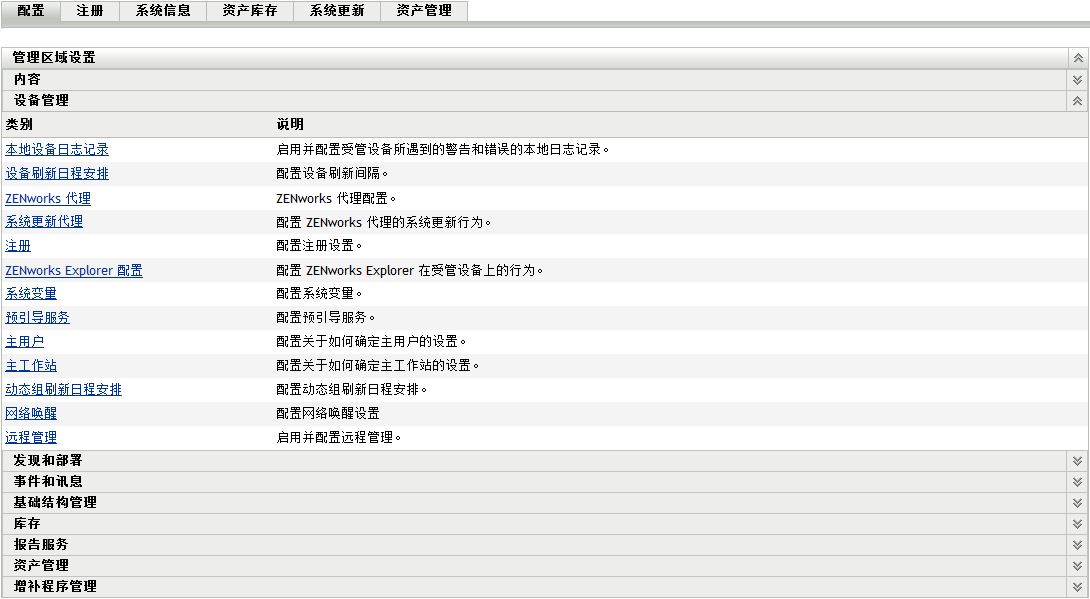
Task: Expand the 基础结构管理 section
Action: coord(1076,502)
